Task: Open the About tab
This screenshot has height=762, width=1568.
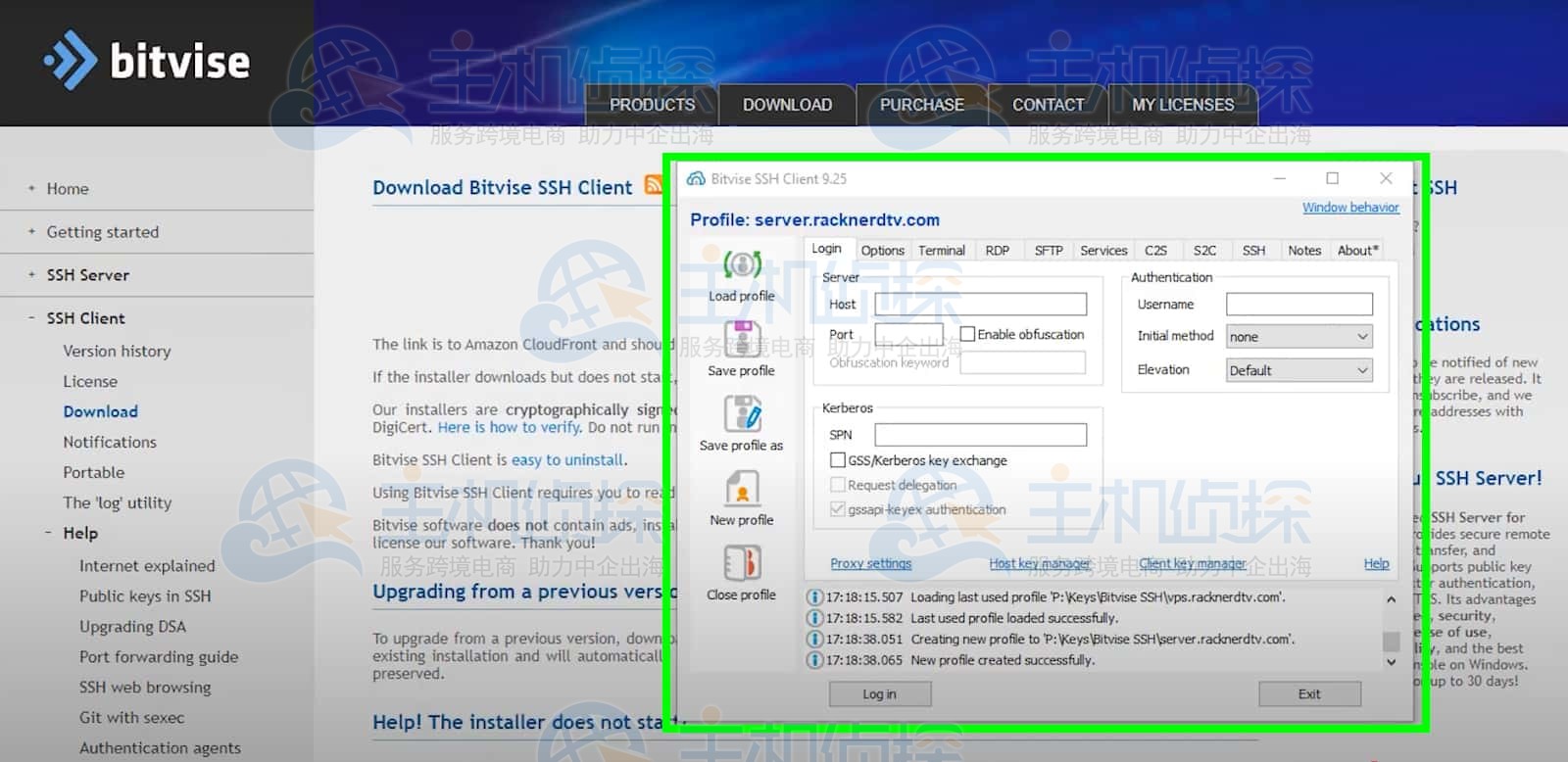Action: (x=1358, y=251)
